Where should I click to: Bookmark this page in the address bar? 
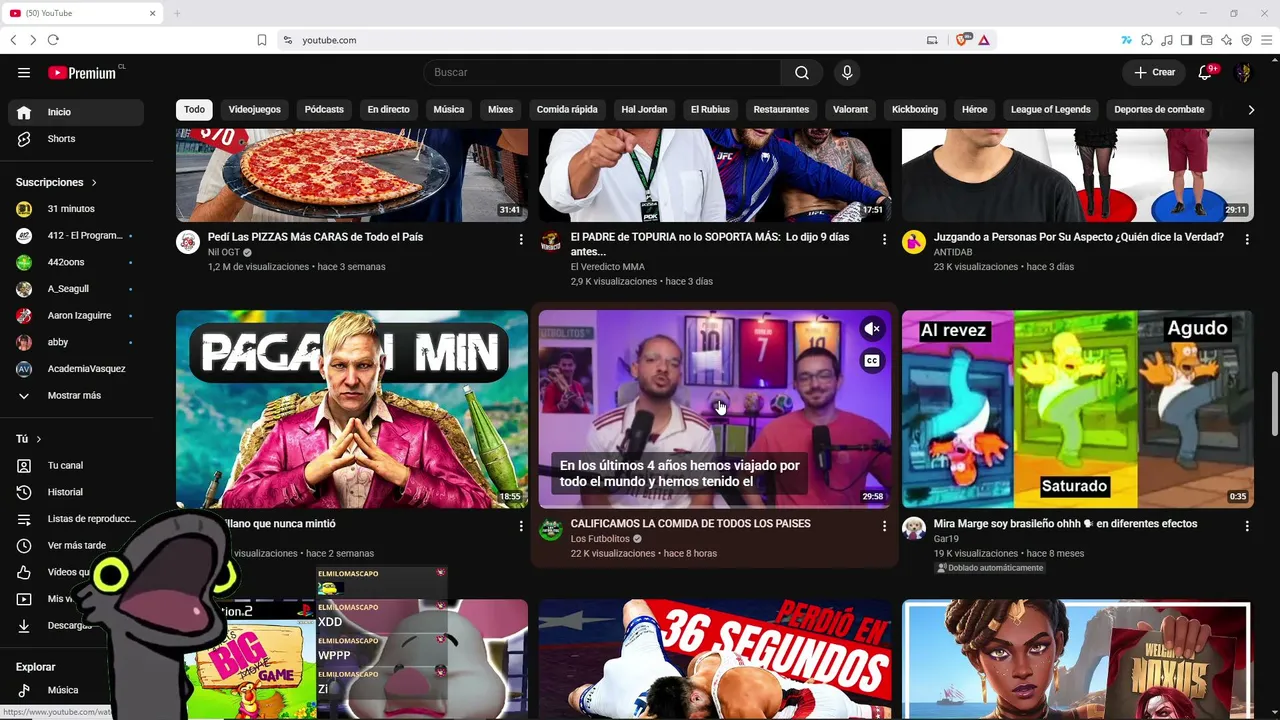[x=262, y=40]
